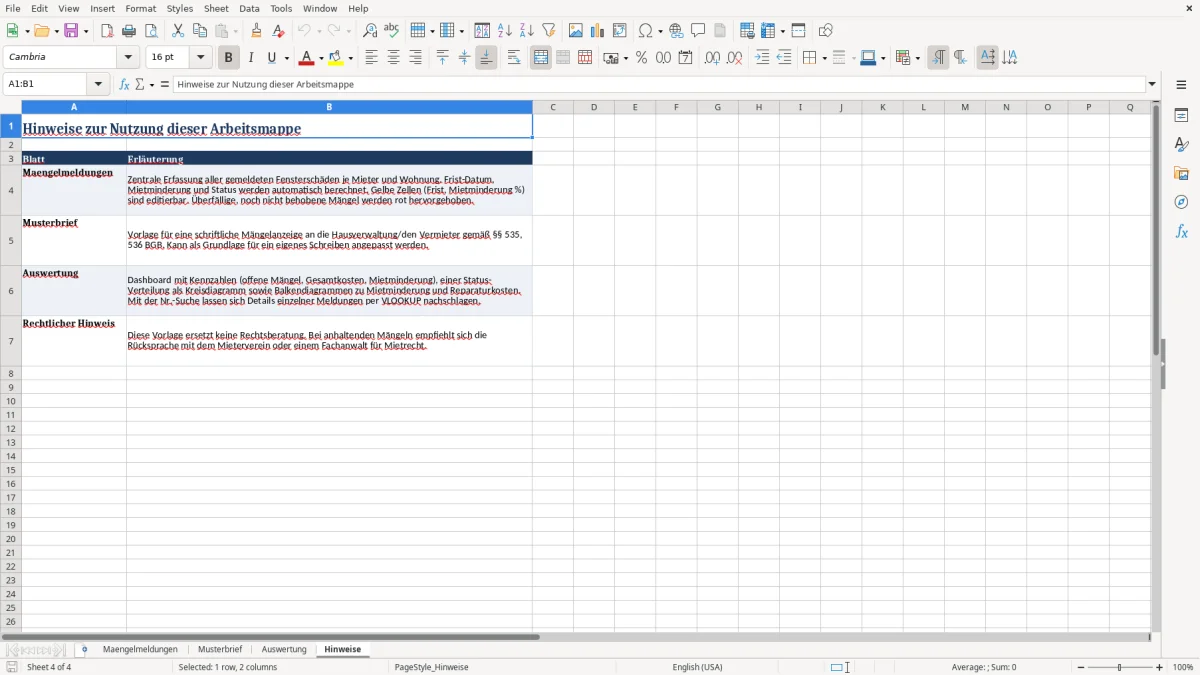This screenshot has height=675, width=1200.
Task: Open the Sheet menu
Action: [x=216, y=8]
